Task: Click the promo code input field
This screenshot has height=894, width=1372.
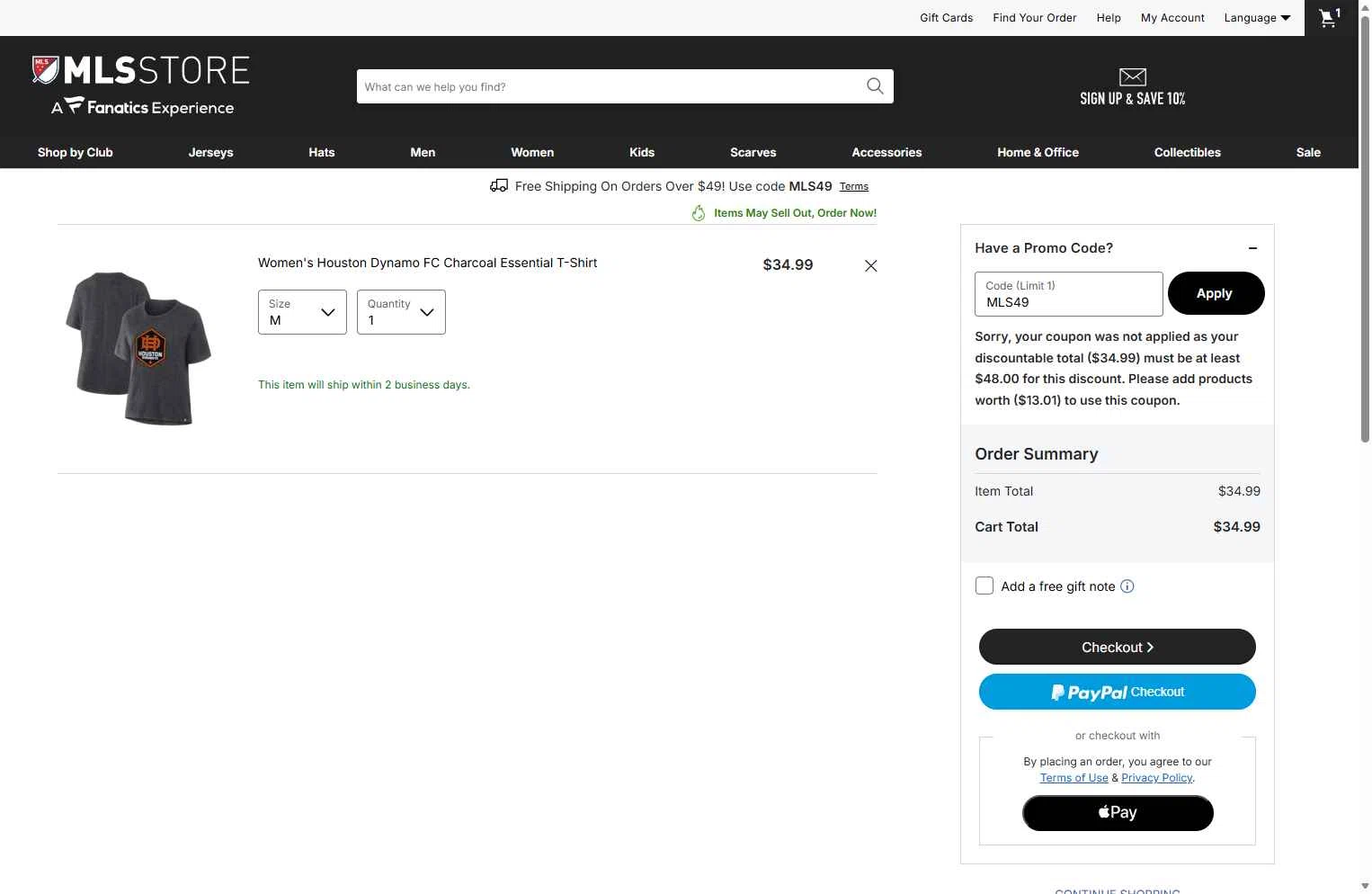Action: [1068, 294]
